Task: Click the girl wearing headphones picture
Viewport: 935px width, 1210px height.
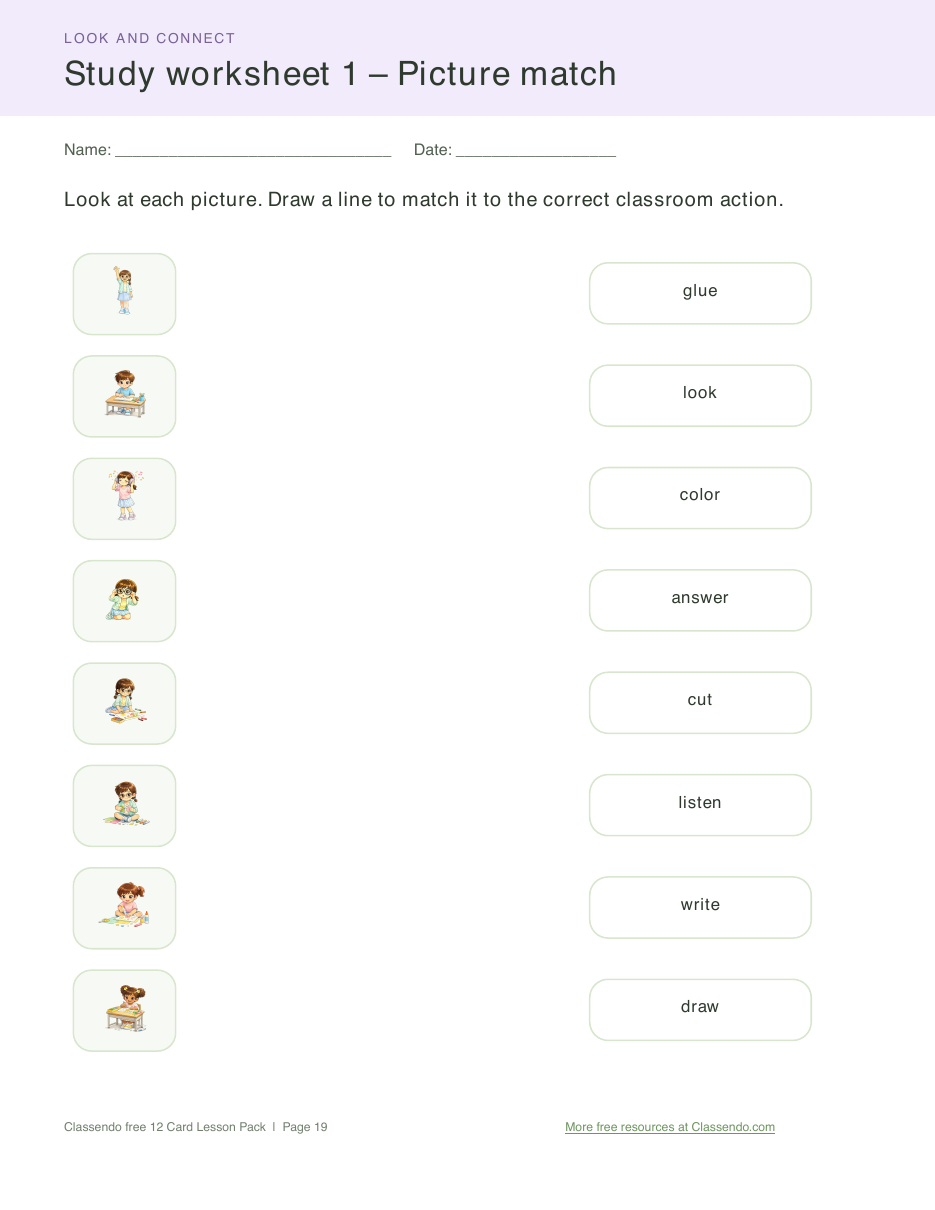Action: pyautogui.click(x=124, y=499)
